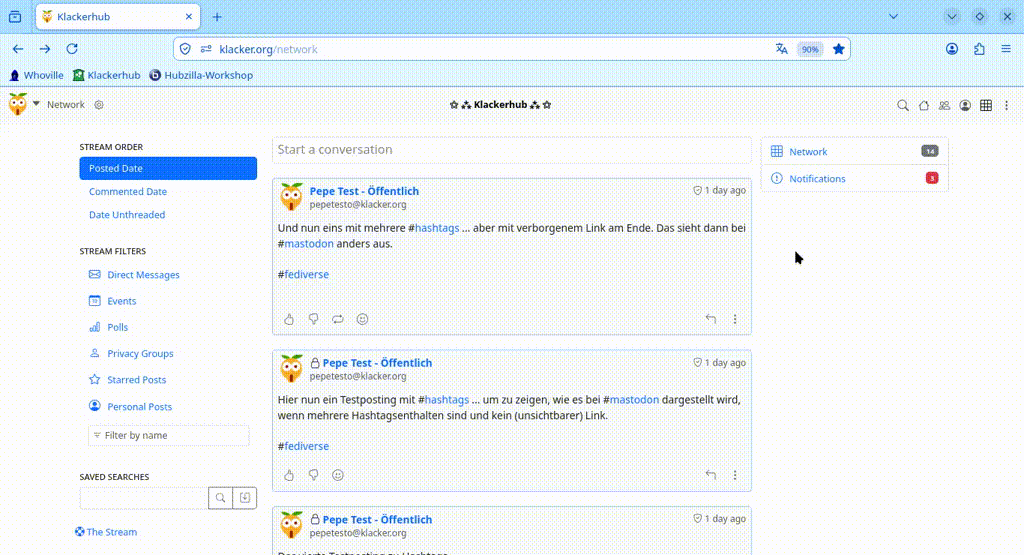Click the repeat/share icon on the first post
Viewport: 1024px width, 555px height.
tap(338, 319)
